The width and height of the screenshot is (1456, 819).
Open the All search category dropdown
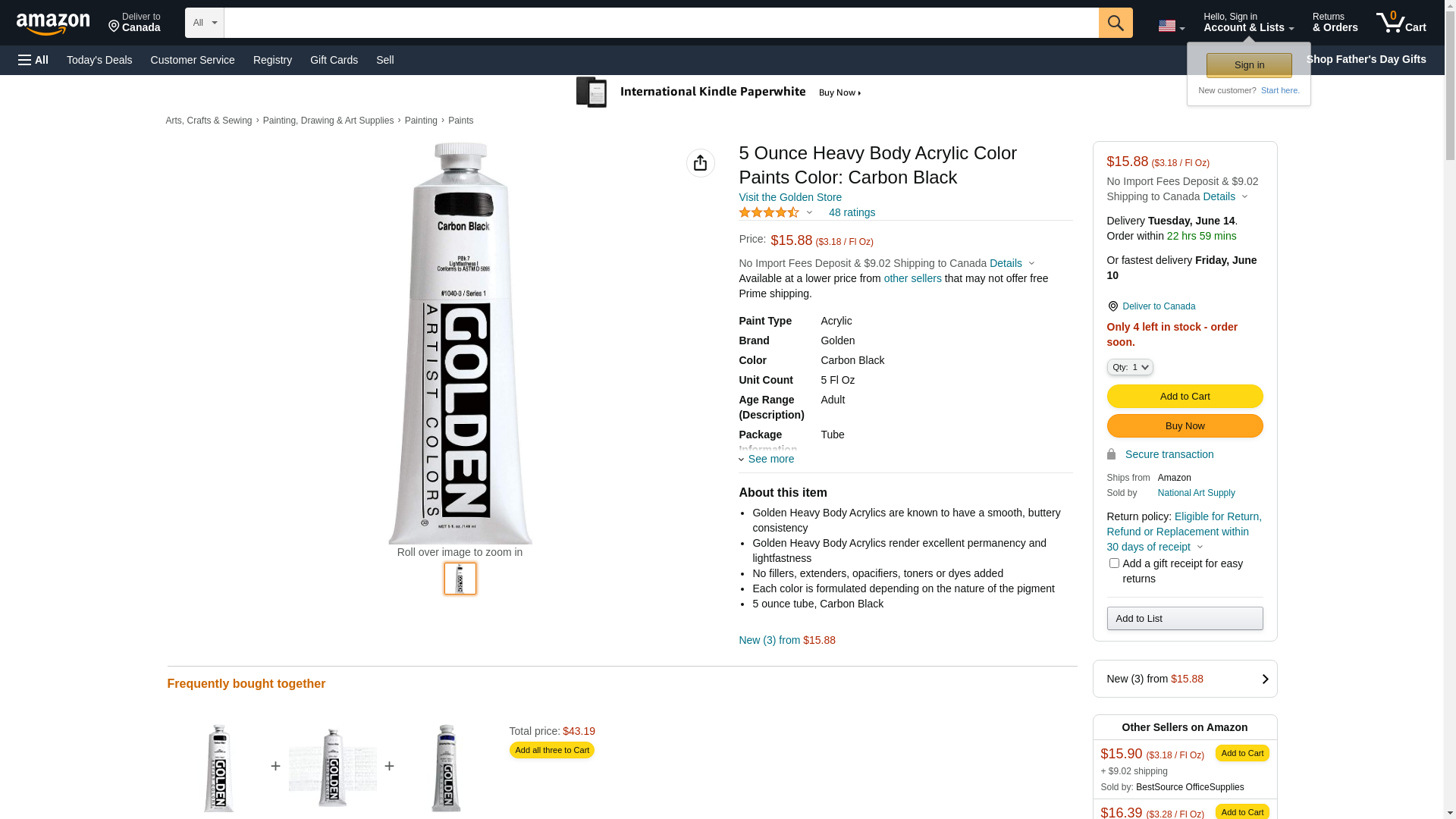204,23
